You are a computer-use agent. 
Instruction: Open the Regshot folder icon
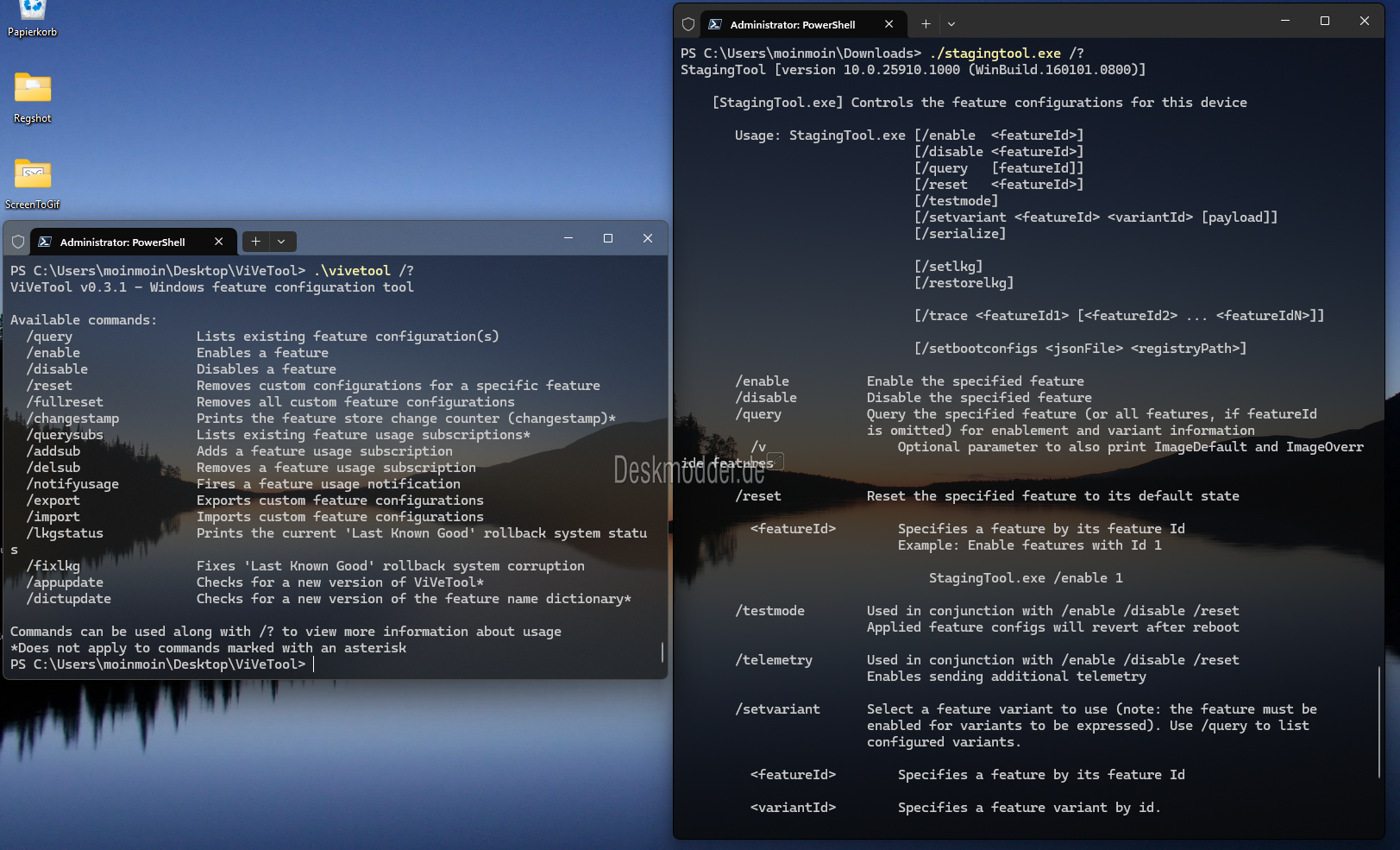click(32, 98)
